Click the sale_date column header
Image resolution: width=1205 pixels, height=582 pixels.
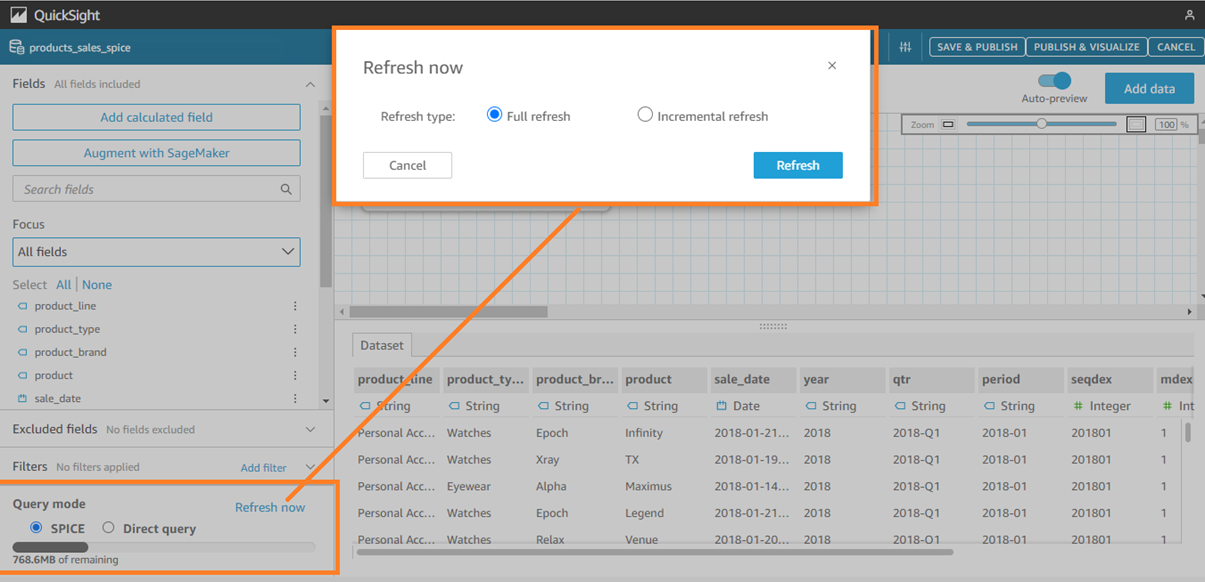pyautogui.click(x=753, y=379)
